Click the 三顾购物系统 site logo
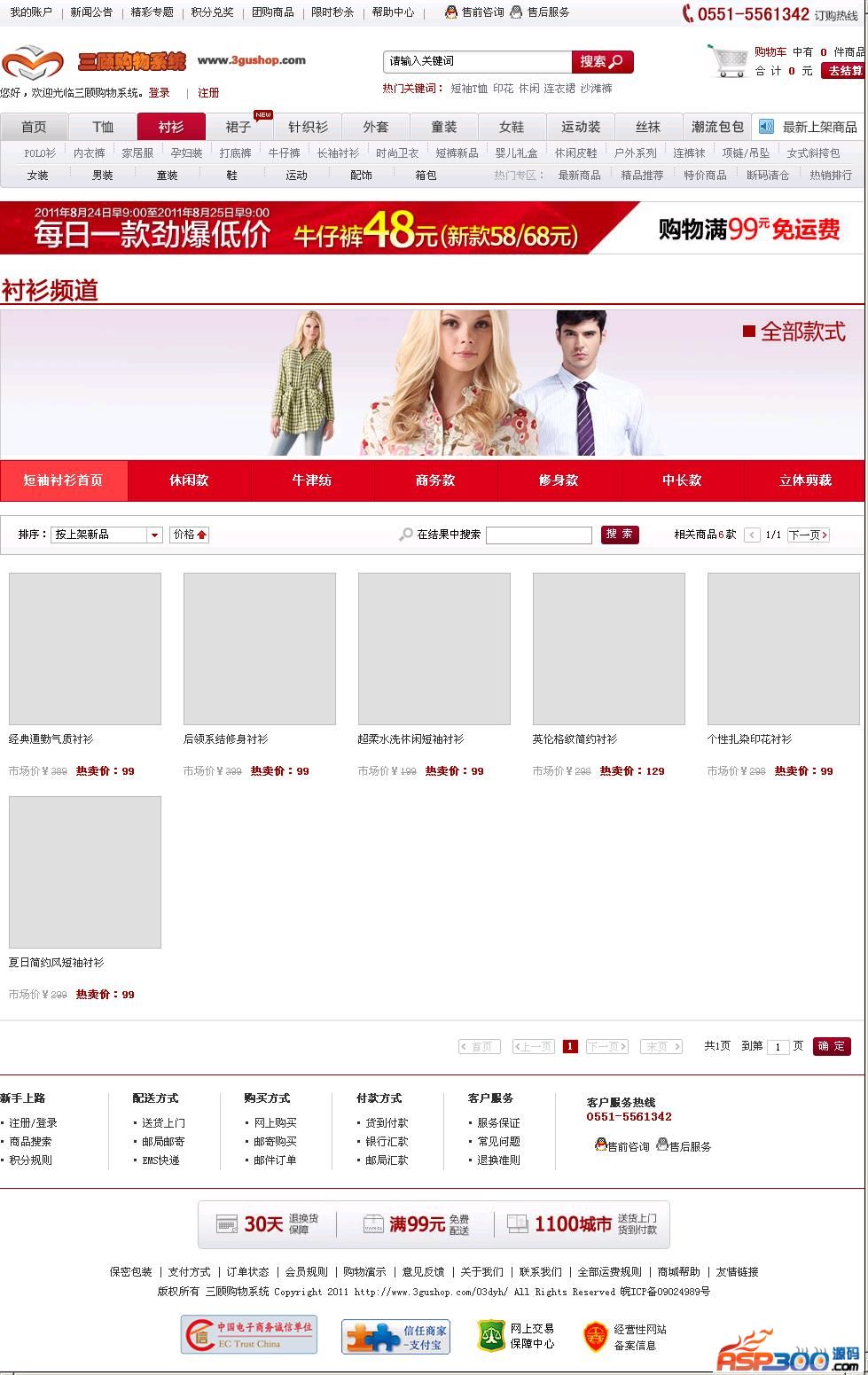 (94, 62)
